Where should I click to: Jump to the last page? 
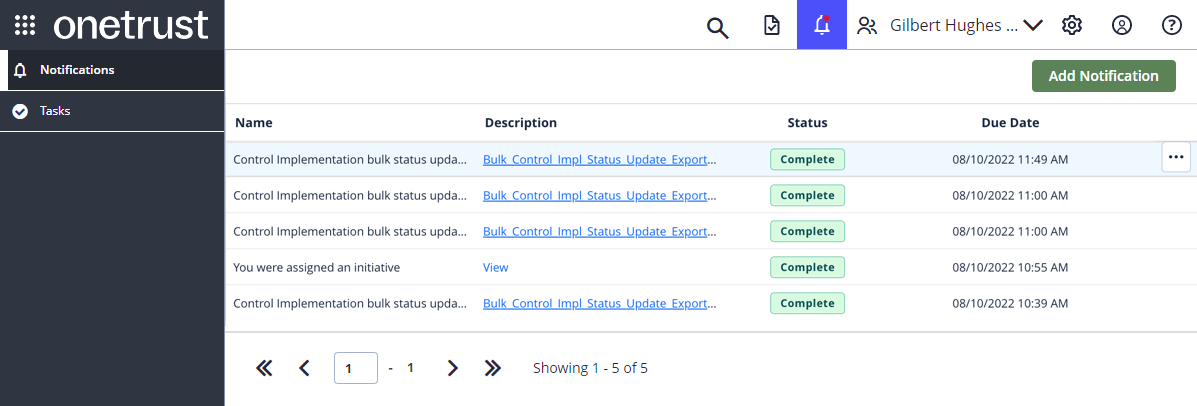[x=492, y=368]
